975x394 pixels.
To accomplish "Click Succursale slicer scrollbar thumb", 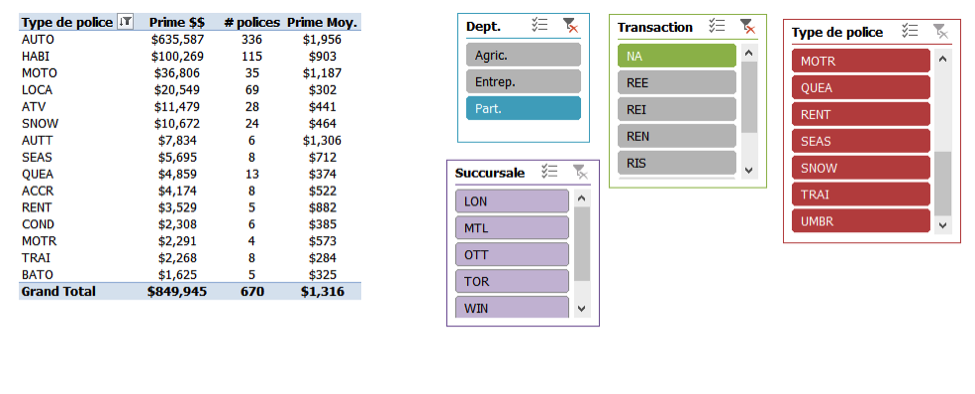I will [x=582, y=244].
